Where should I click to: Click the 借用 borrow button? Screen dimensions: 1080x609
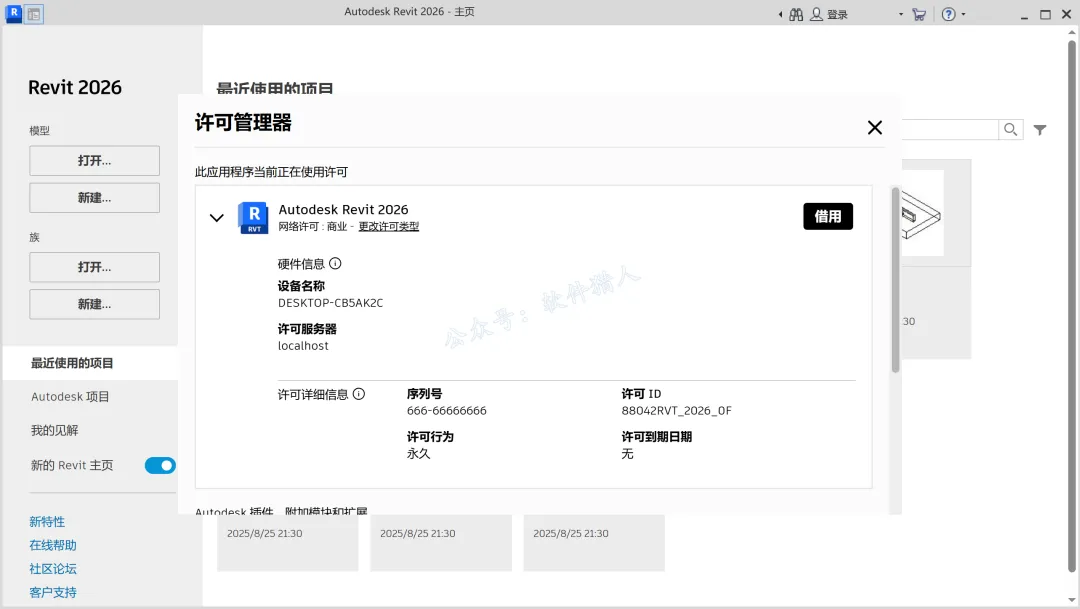[828, 216]
